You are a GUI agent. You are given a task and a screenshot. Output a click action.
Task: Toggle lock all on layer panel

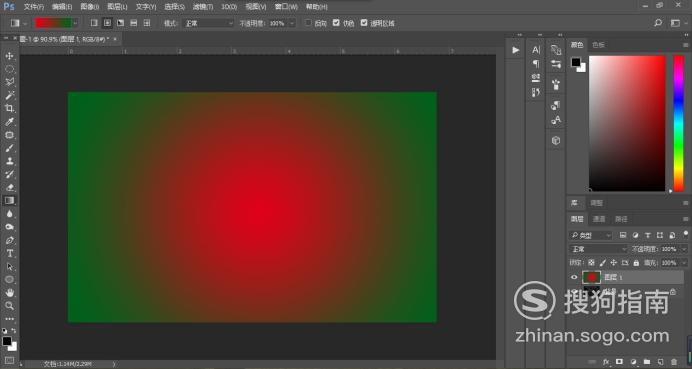(636, 263)
